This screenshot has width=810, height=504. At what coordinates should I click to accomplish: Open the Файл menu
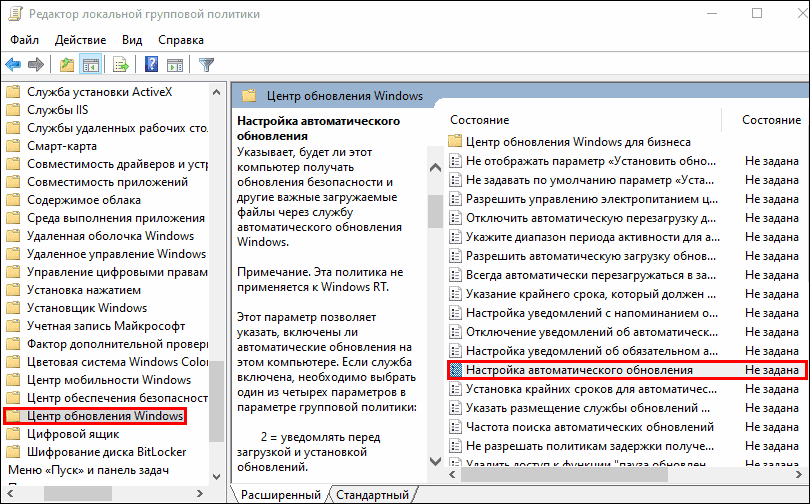coord(24,40)
